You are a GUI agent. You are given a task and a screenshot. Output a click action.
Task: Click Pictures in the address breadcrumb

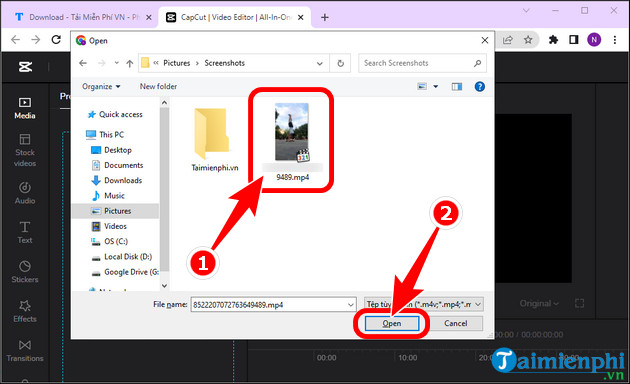coord(176,63)
